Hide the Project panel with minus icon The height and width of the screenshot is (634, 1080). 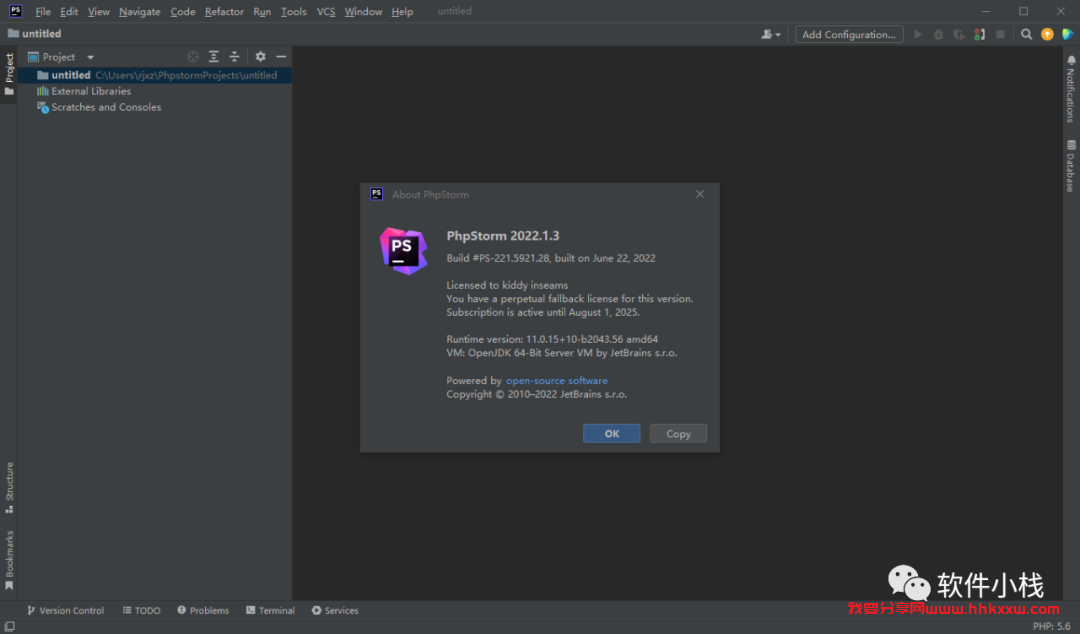click(x=281, y=57)
